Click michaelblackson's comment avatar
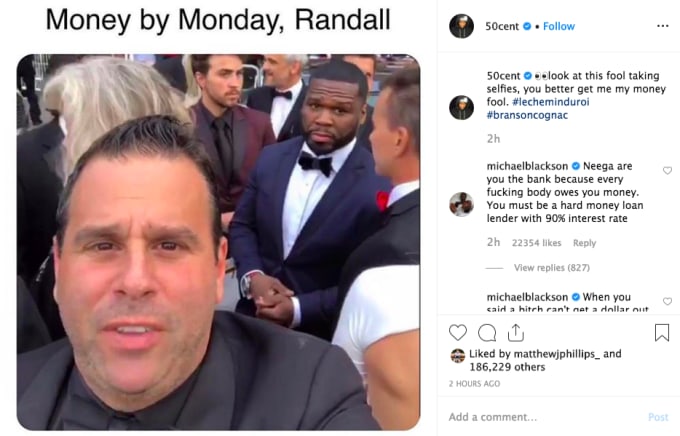The image size is (680, 436). coord(461,204)
